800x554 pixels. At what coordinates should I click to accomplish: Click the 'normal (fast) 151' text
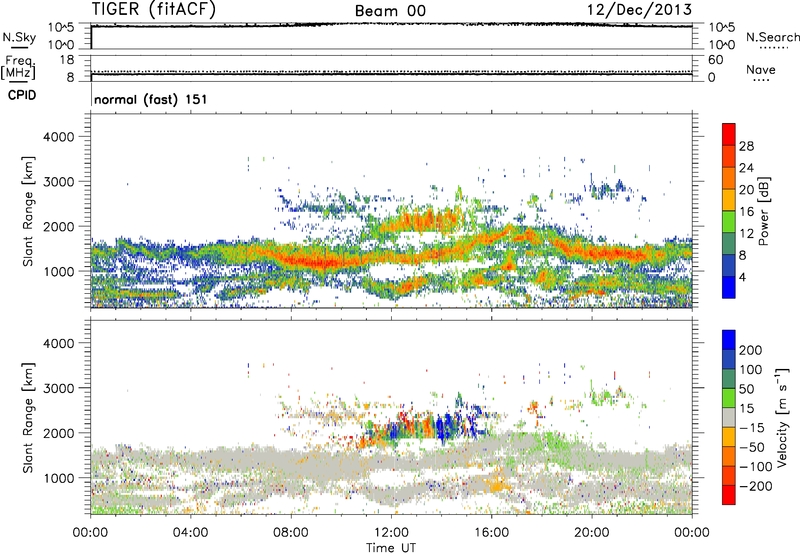point(151,99)
